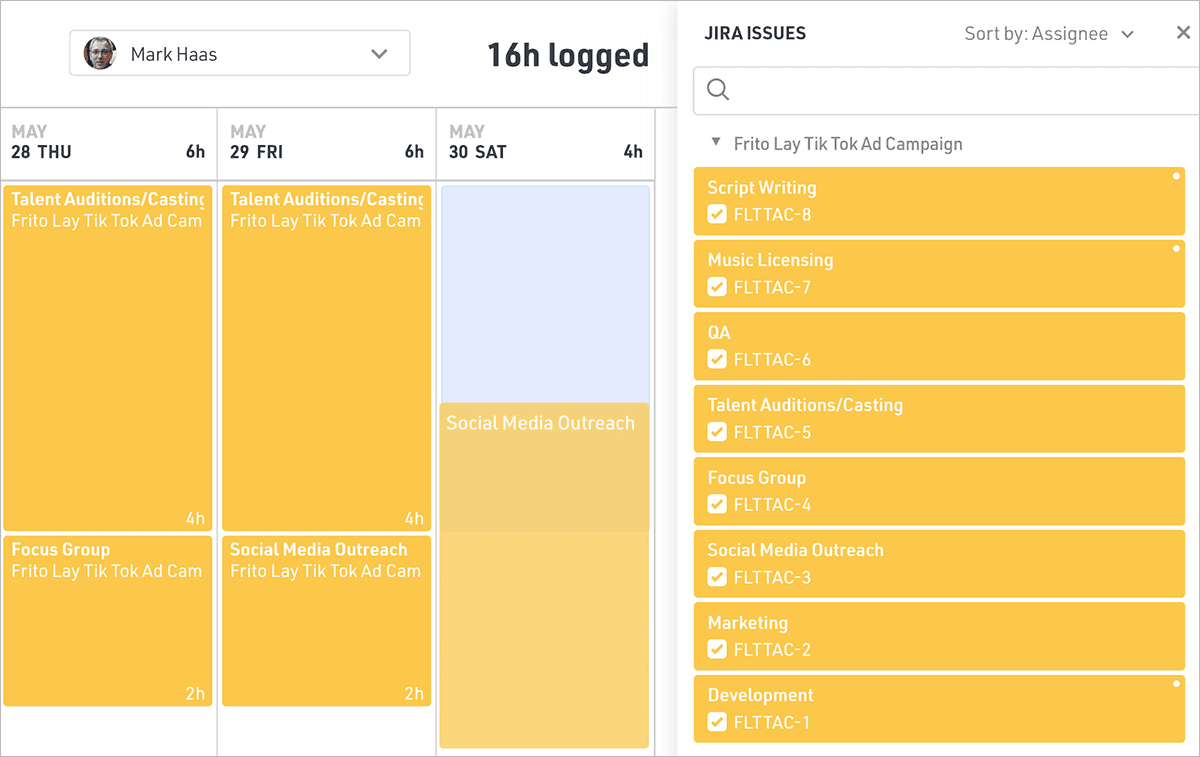Toggle the FLTTAC-1 checkbox
The width and height of the screenshot is (1200, 757).
[x=717, y=722]
